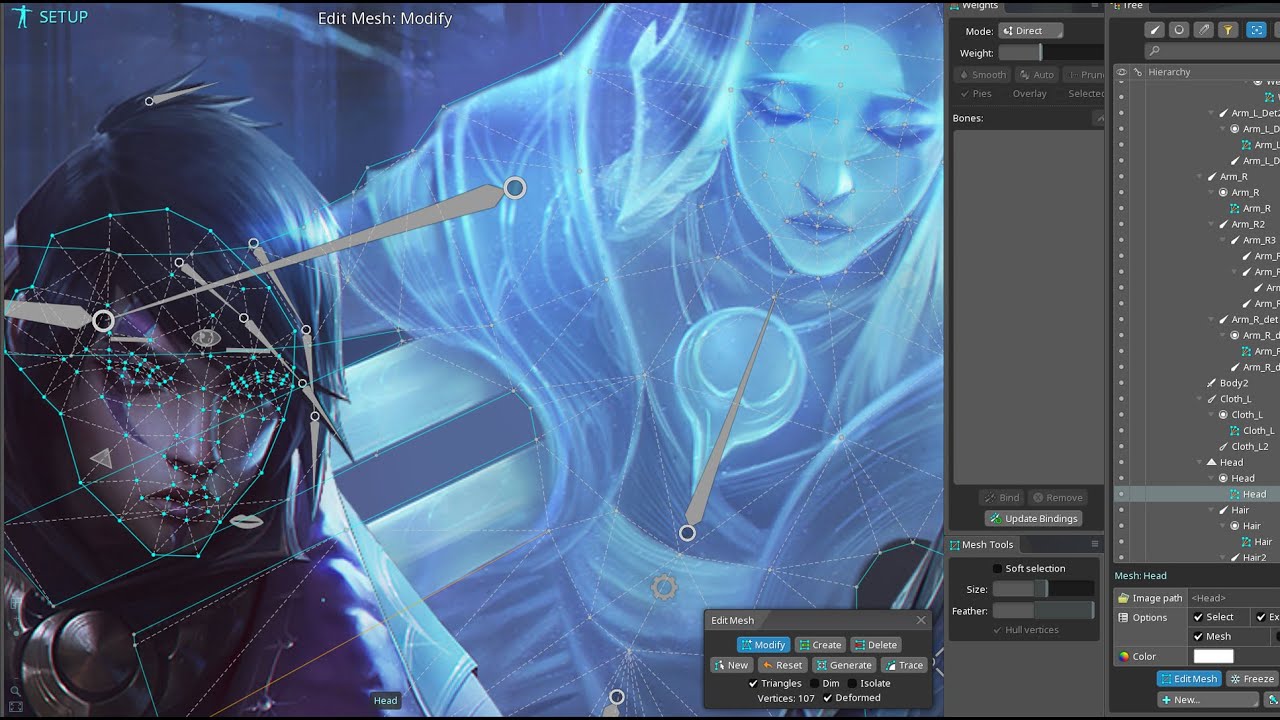This screenshot has height=720, width=1280.
Task: Click the slot filter circle icon in Tree
Action: (1179, 30)
